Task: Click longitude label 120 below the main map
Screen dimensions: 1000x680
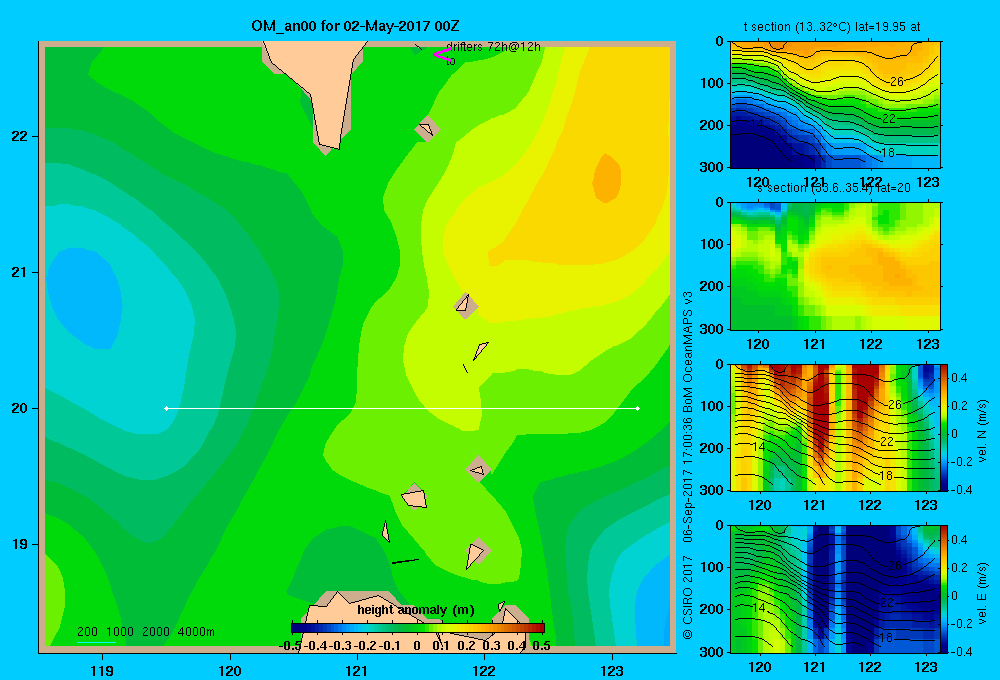Action: [230, 670]
